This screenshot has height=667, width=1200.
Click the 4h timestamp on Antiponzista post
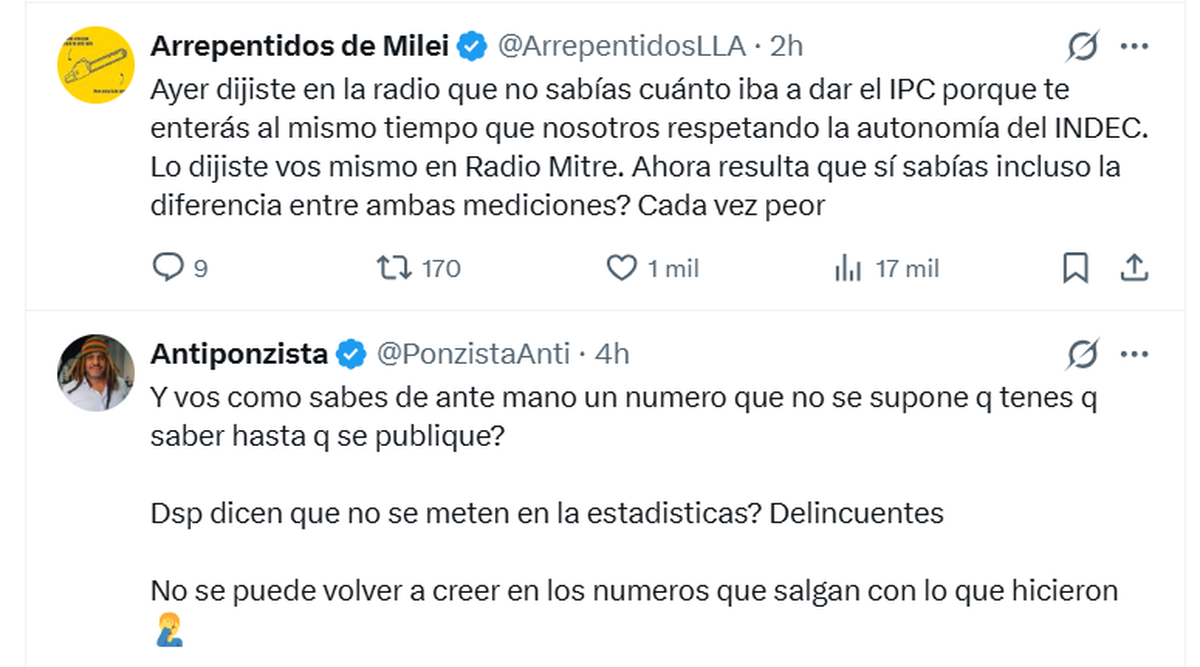click(x=612, y=354)
